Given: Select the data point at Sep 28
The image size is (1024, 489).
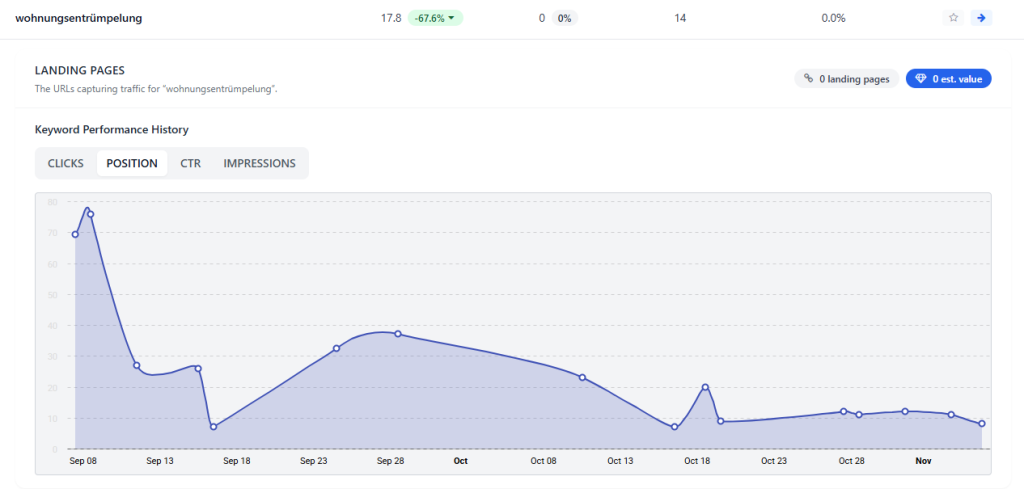Looking at the screenshot, I should (398, 334).
